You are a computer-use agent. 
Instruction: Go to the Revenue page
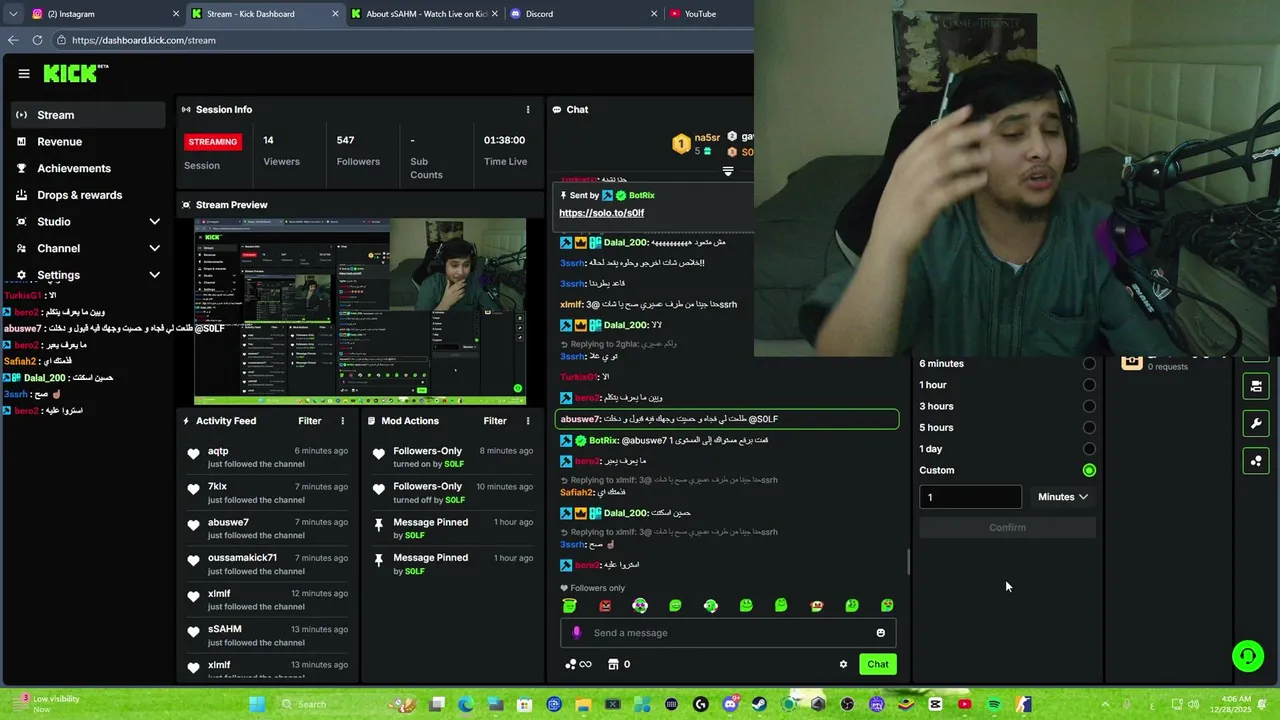coord(88,142)
